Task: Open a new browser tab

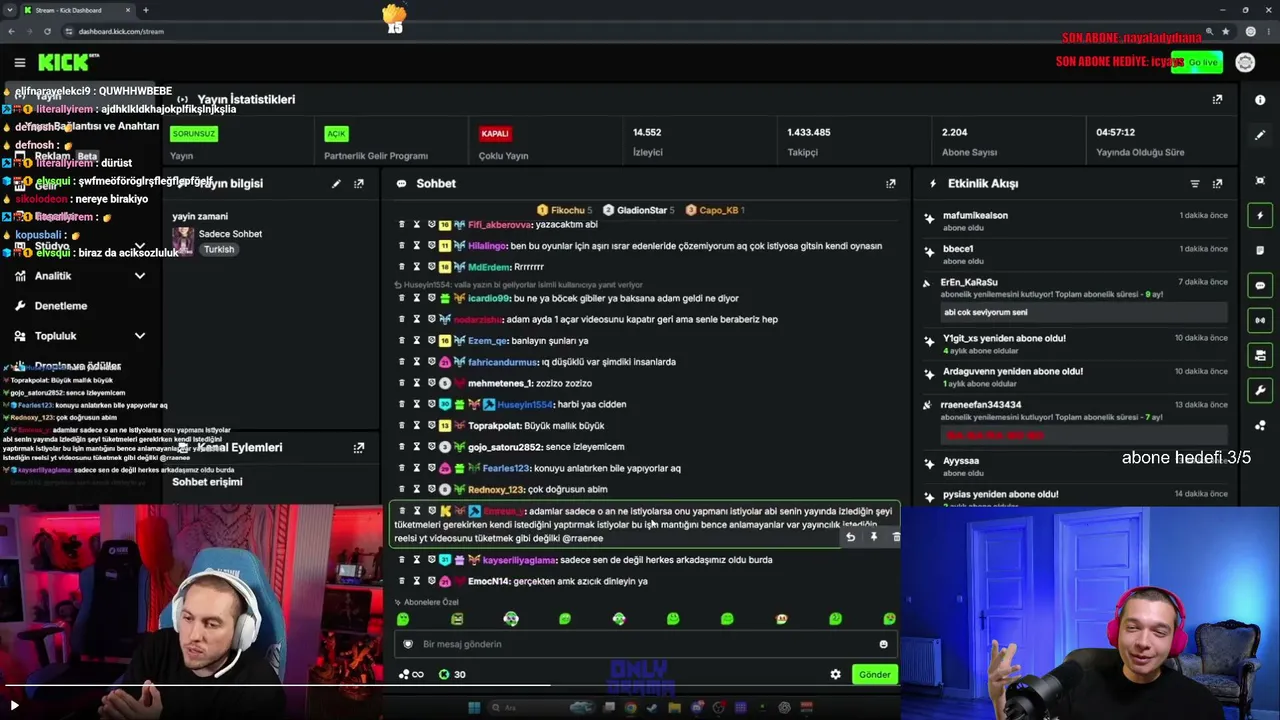Action: 146,10
